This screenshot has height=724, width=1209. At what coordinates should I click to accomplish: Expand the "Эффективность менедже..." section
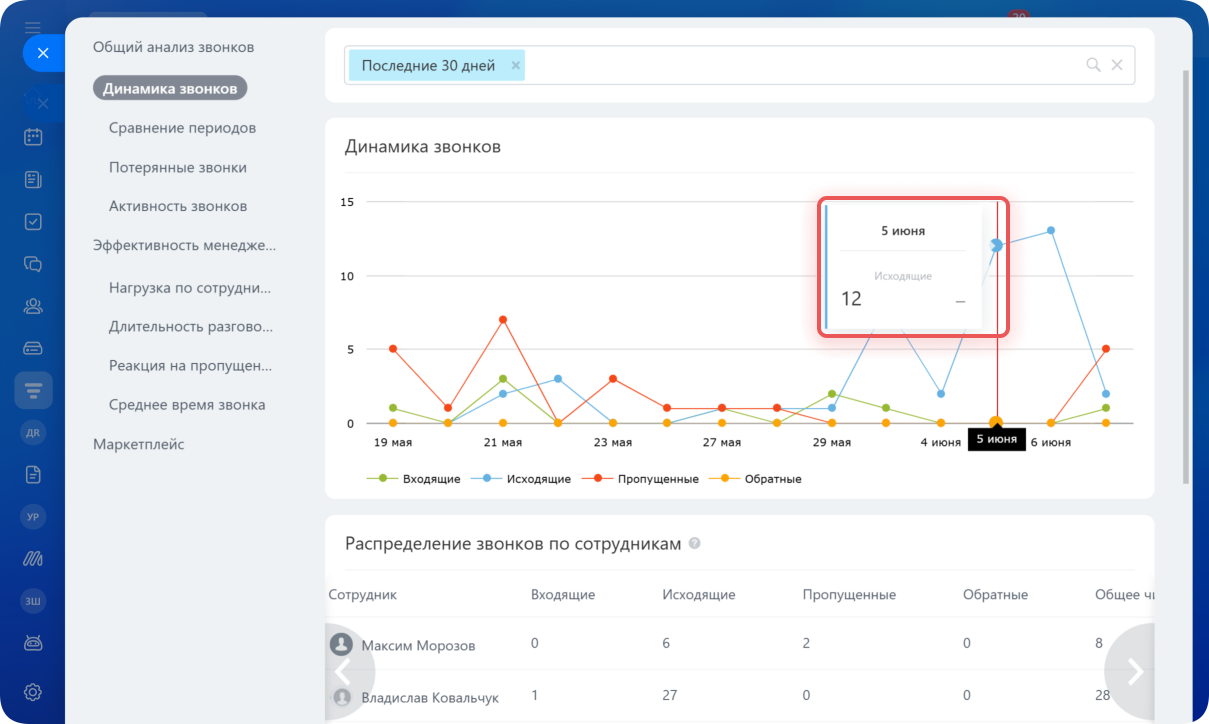(184, 245)
